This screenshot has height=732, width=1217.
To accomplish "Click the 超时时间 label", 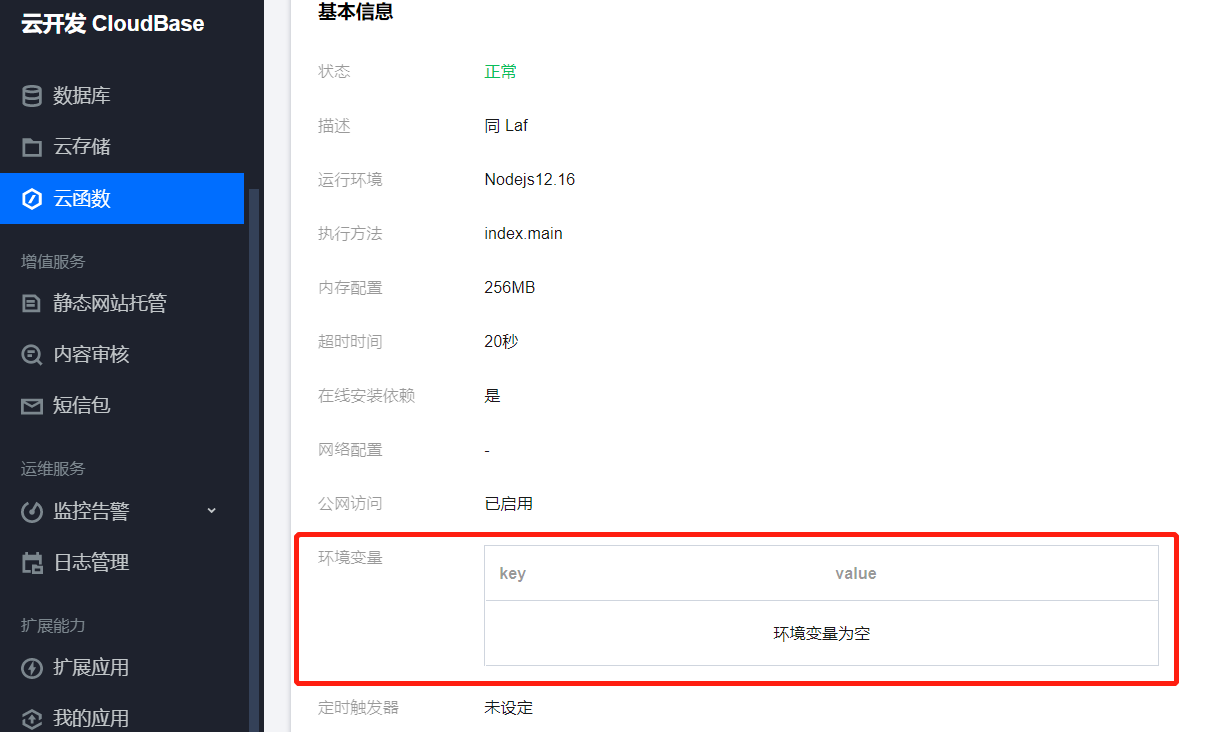I will (350, 342).
